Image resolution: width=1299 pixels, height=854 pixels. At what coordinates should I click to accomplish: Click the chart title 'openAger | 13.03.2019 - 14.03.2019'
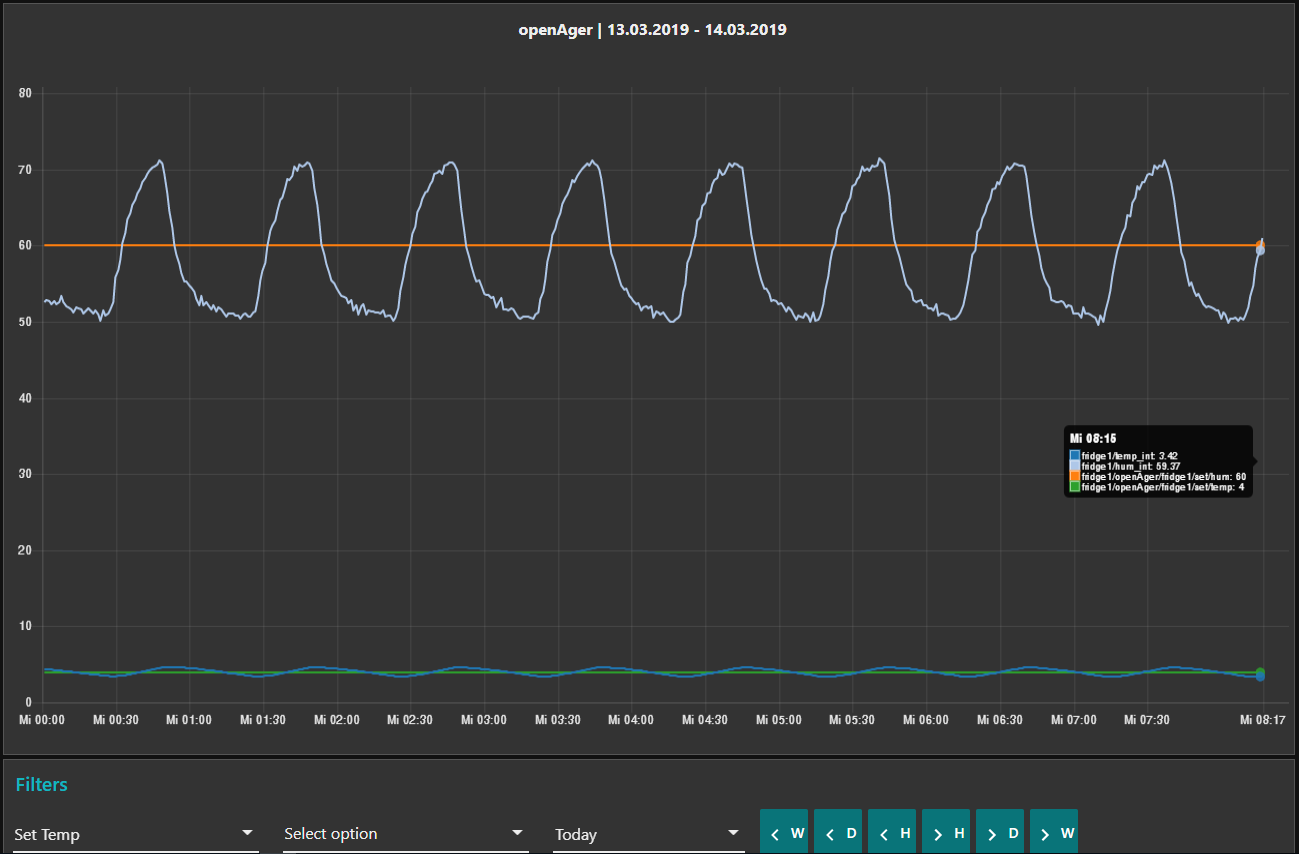(x=652, y=30)
